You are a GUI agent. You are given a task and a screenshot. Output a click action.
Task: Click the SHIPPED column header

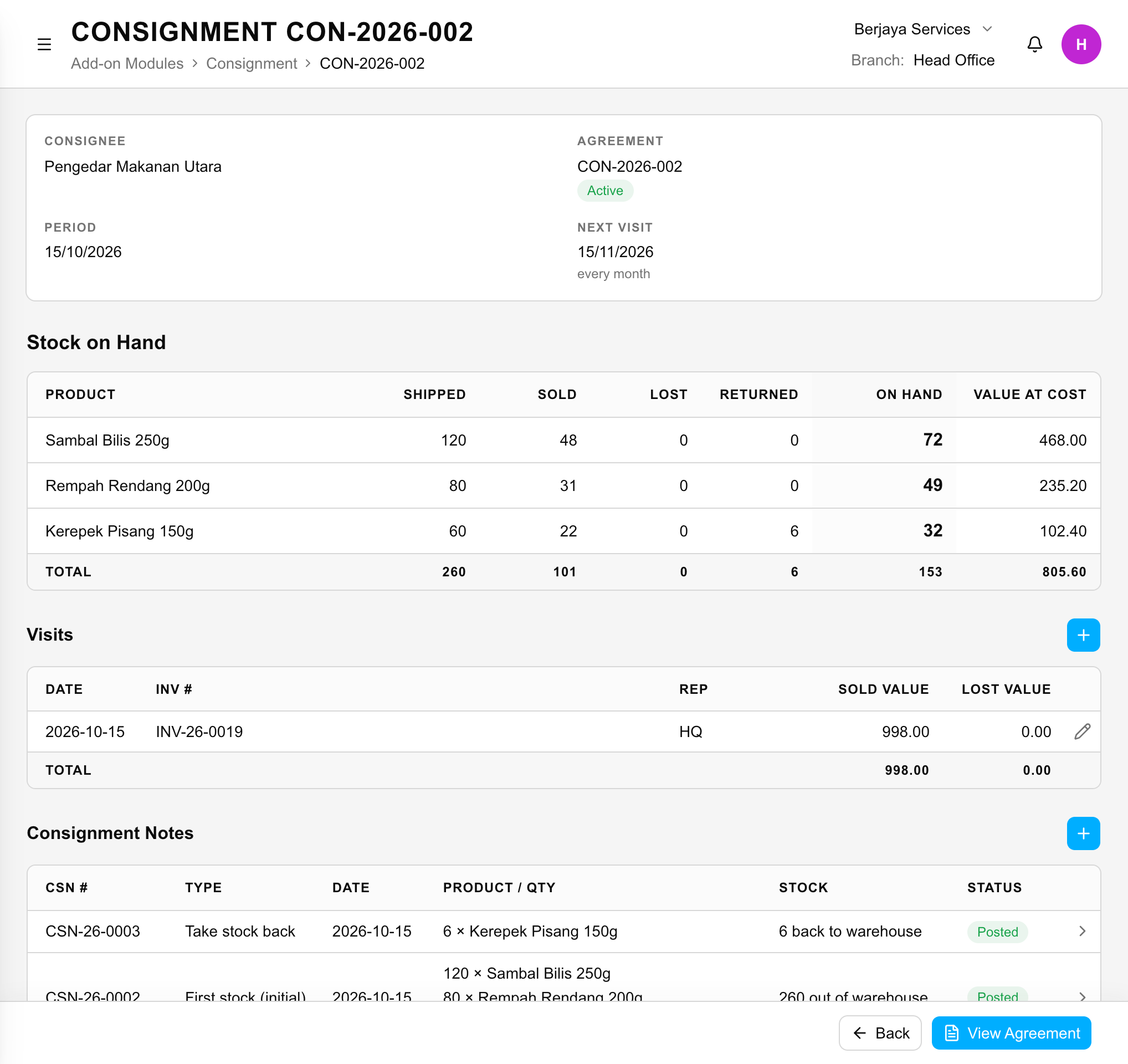coord(434,395)
